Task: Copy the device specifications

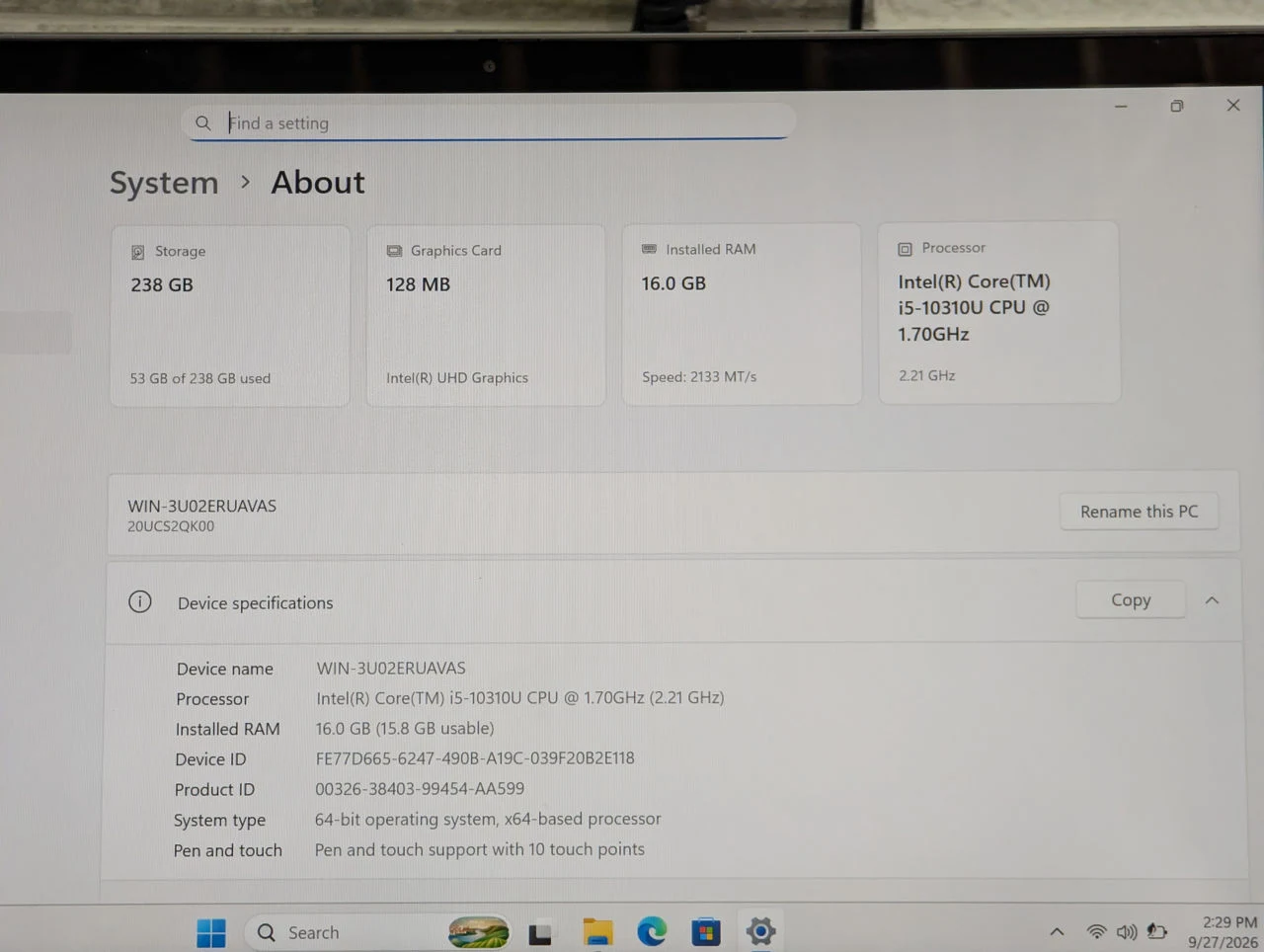Action: click(x=1131, y=599)
